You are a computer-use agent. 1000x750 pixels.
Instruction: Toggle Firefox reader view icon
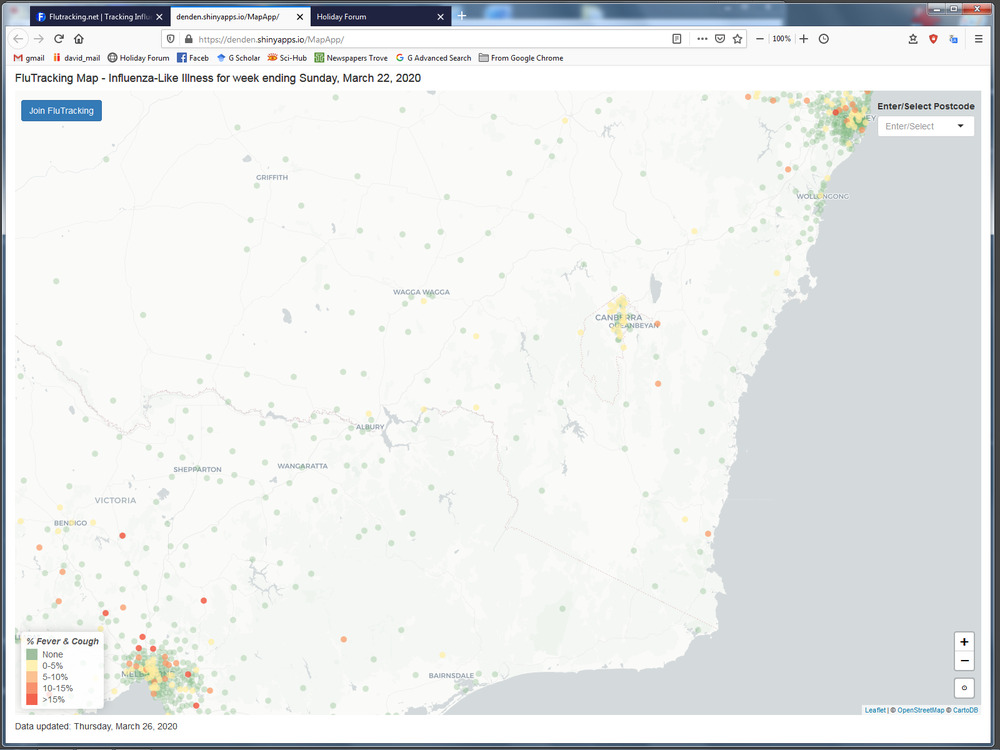[x=677, y=39]
